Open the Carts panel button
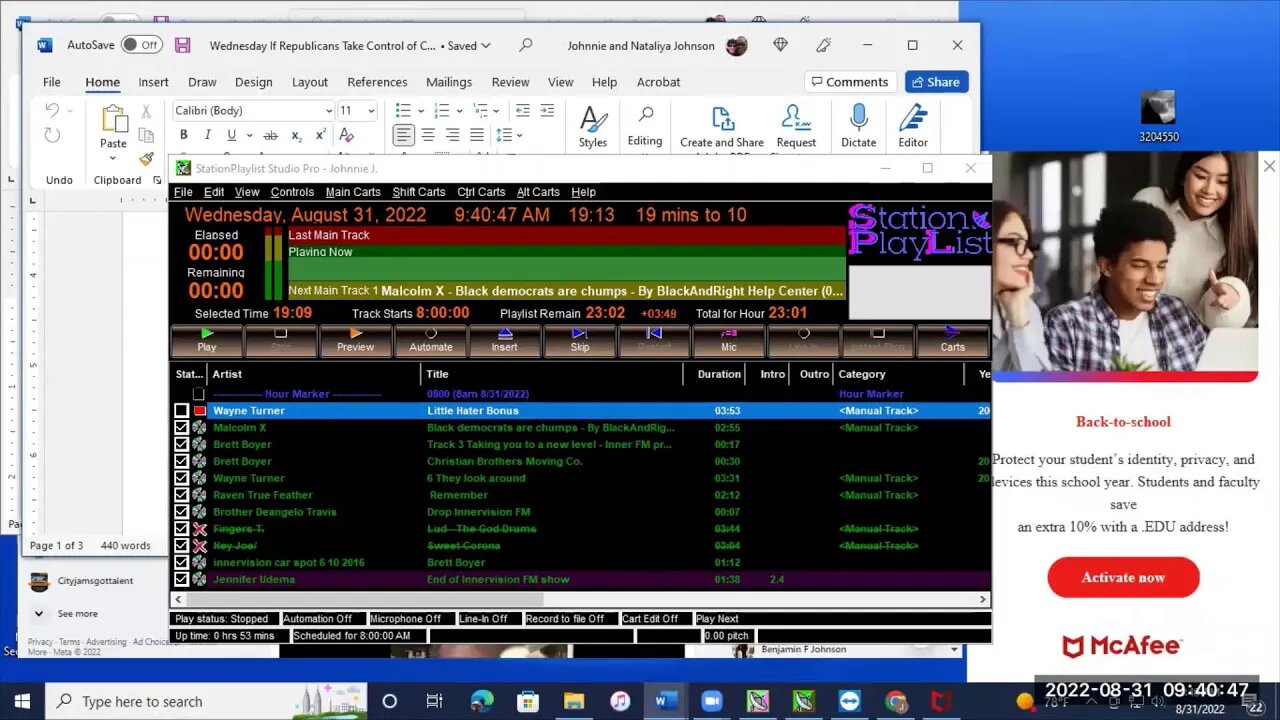 click(x=952, y=341)
